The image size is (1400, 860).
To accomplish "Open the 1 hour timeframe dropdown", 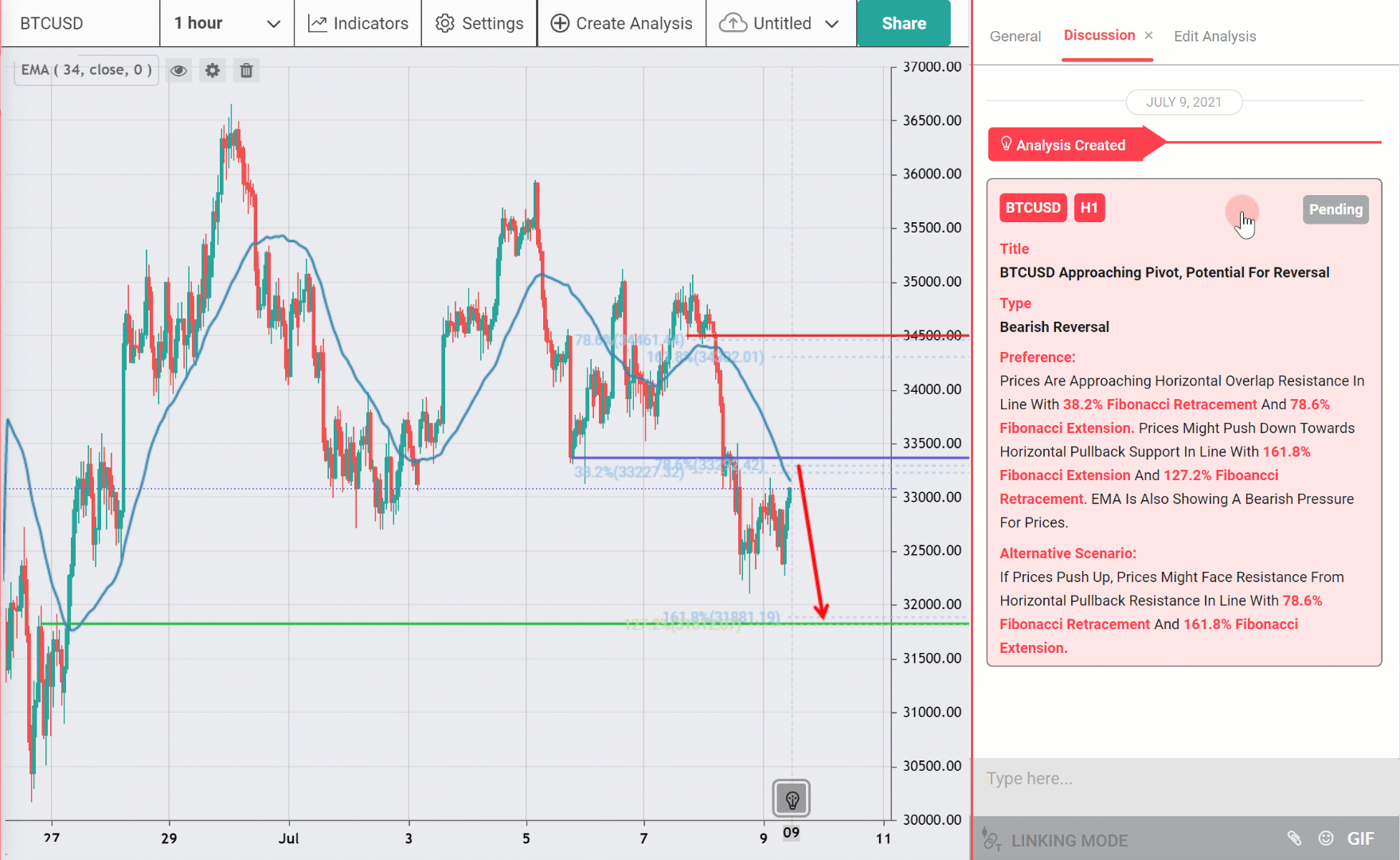I will point(228,23).
